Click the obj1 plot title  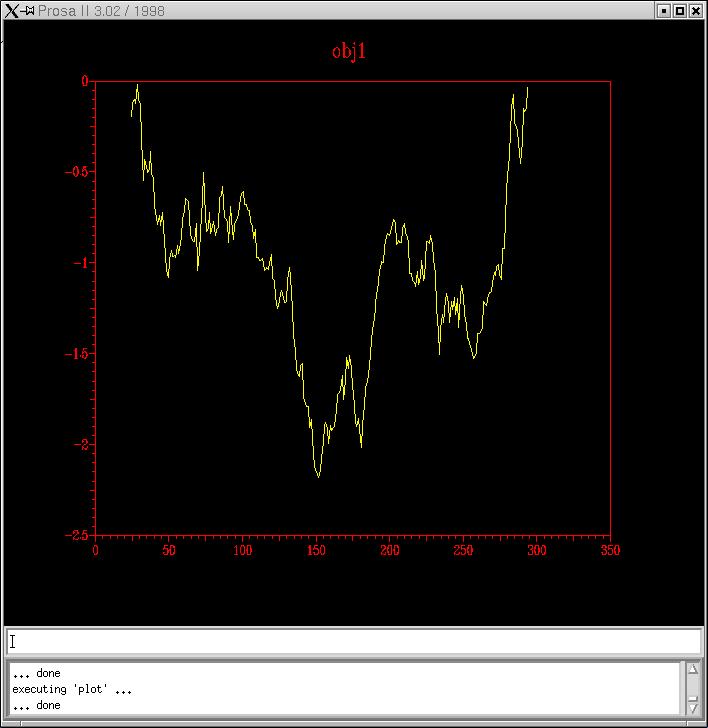point(349,51)
